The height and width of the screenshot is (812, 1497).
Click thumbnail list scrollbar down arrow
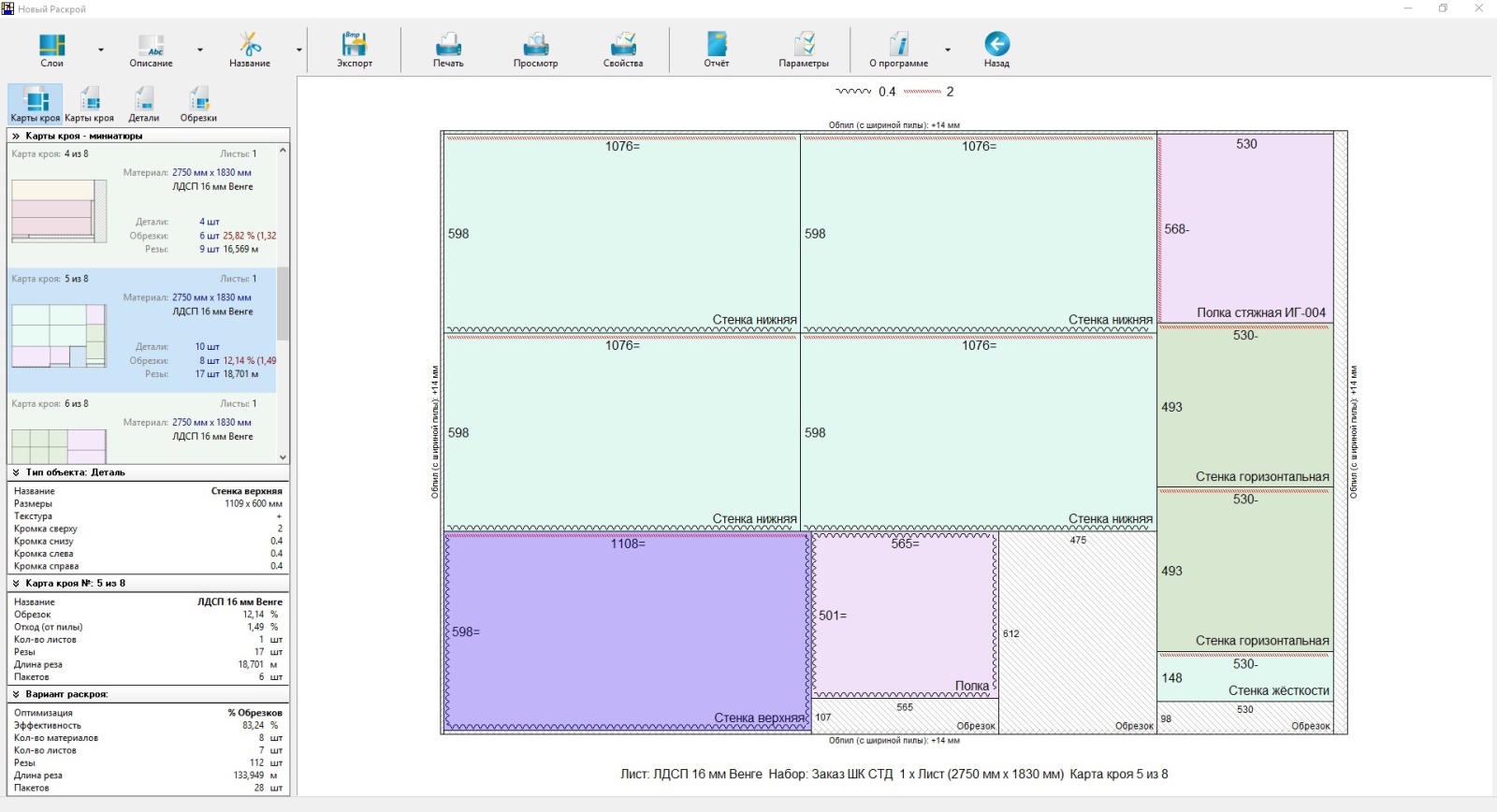click(x=283, y=457)
